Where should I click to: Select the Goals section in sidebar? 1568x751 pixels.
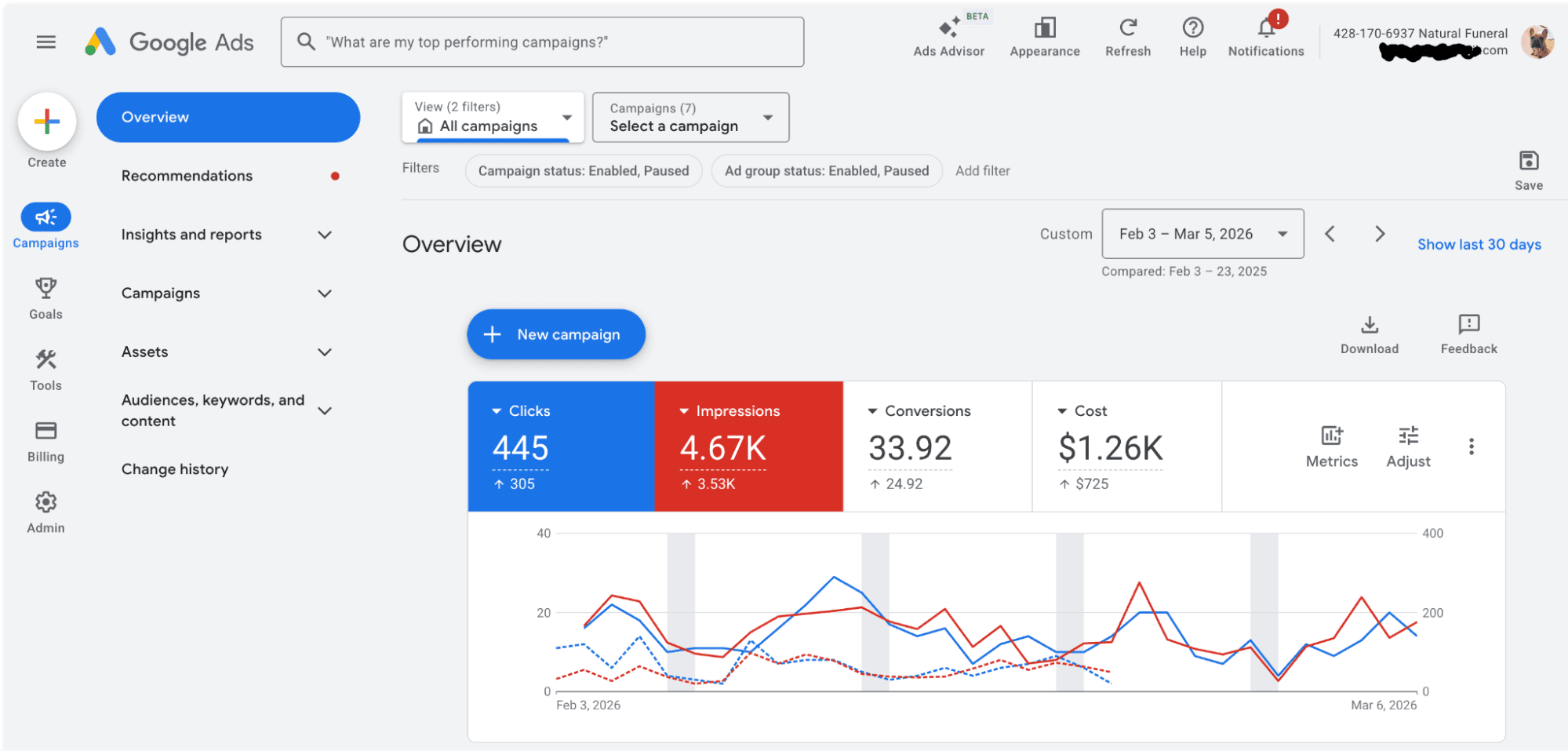pos(45,297)
